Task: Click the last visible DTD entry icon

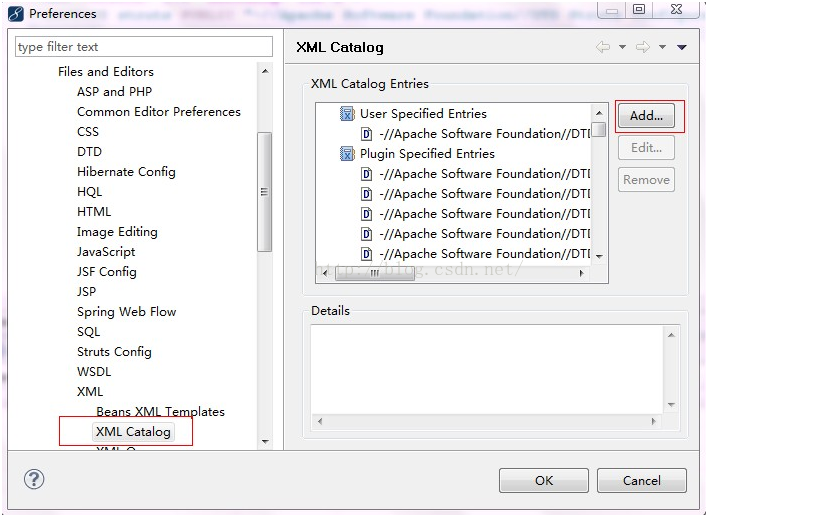Action: tap(367, 254)
